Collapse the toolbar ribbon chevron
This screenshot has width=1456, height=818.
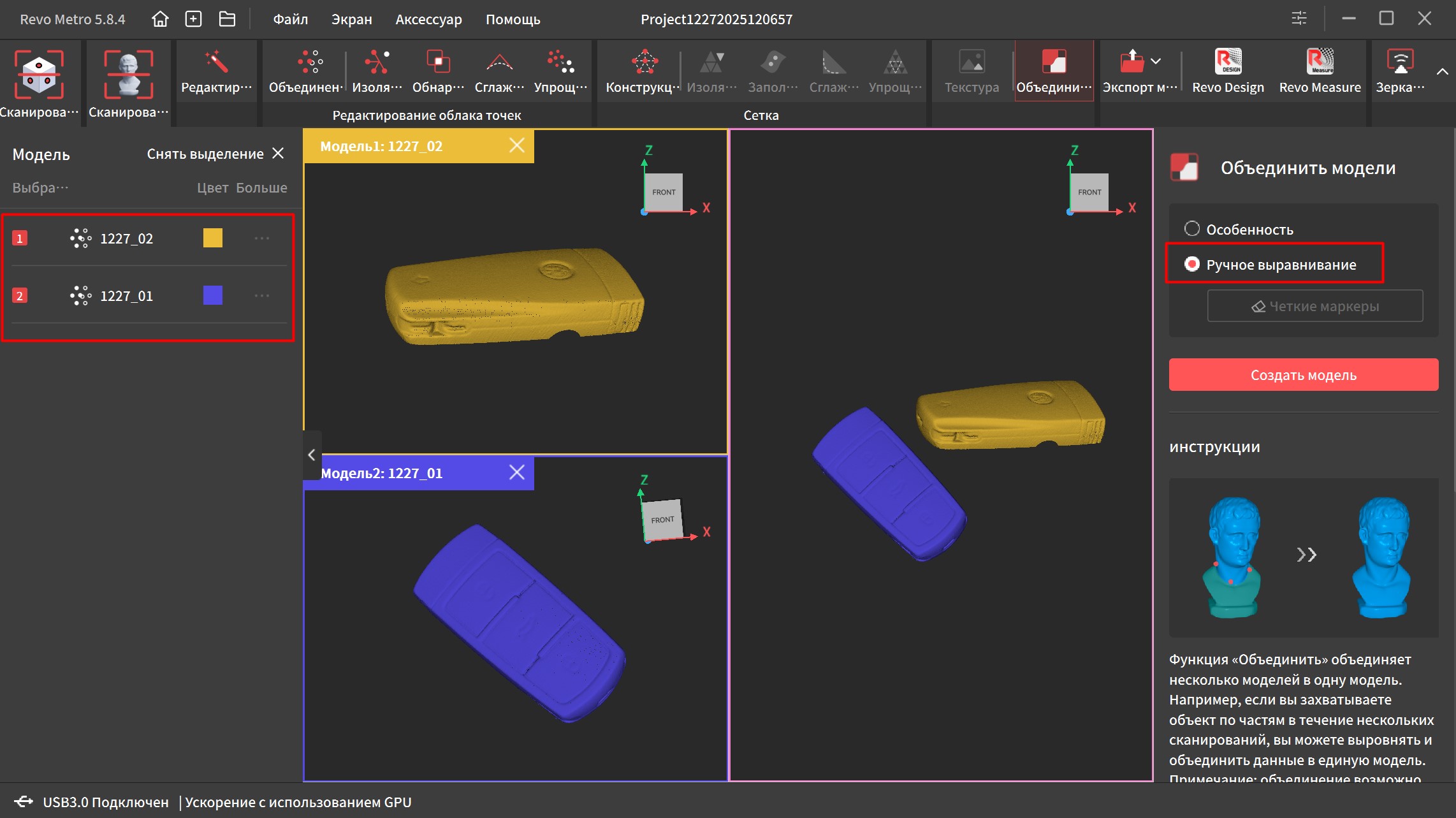pyautogui.click(x=1442, y=71)
